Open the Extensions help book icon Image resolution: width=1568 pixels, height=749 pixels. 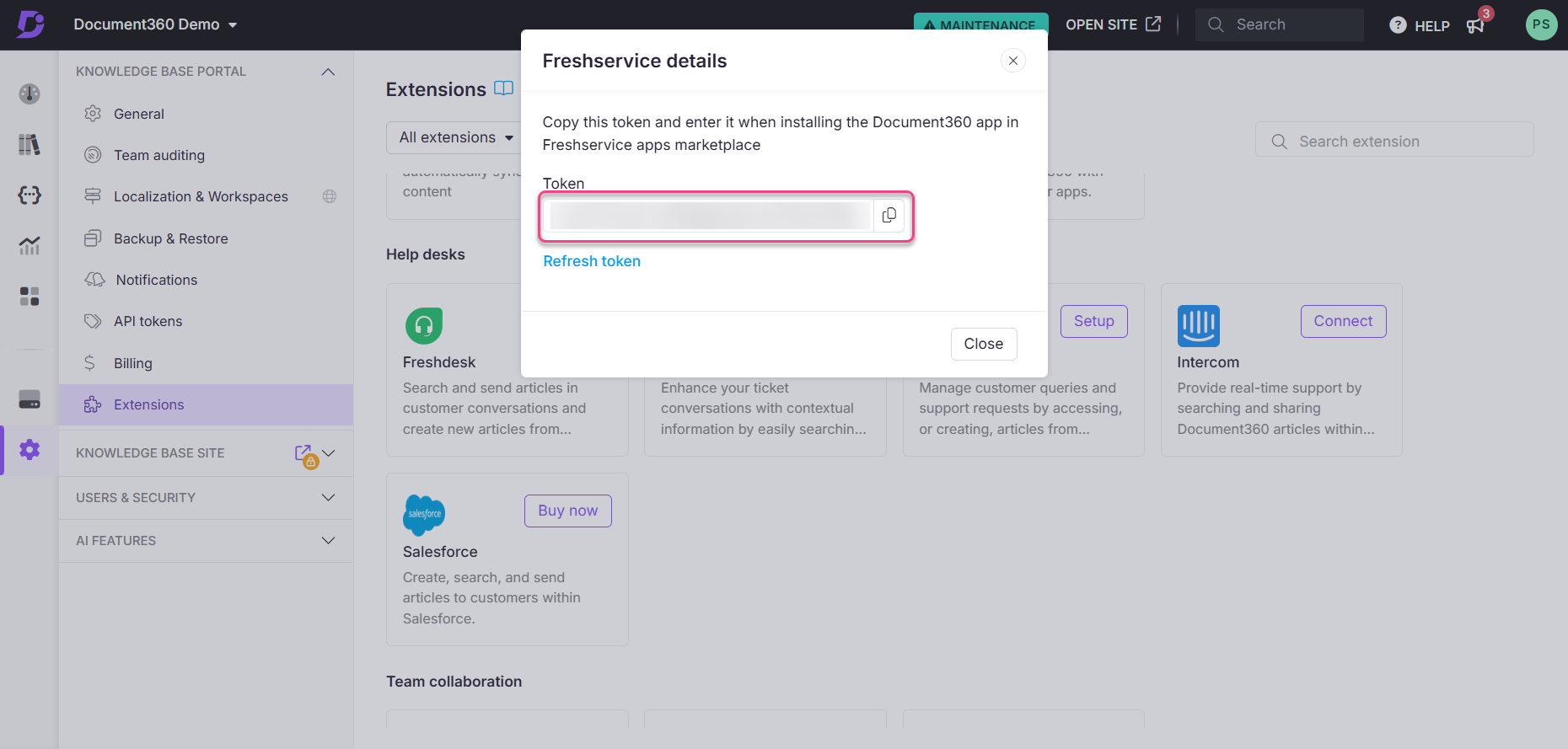(503, 88)
